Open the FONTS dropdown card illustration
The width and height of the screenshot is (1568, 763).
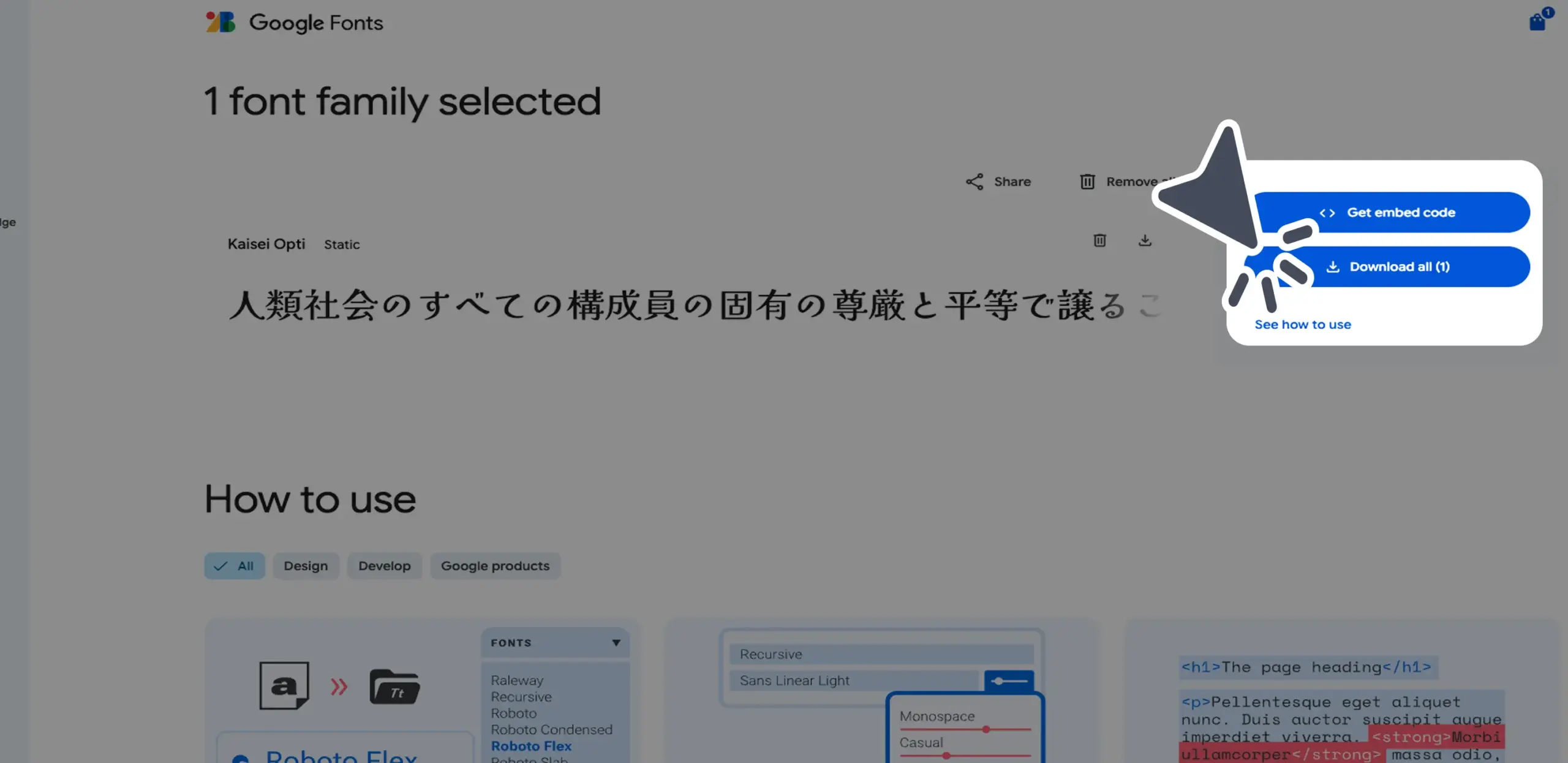pyautogui.click(x=421, y=692)
